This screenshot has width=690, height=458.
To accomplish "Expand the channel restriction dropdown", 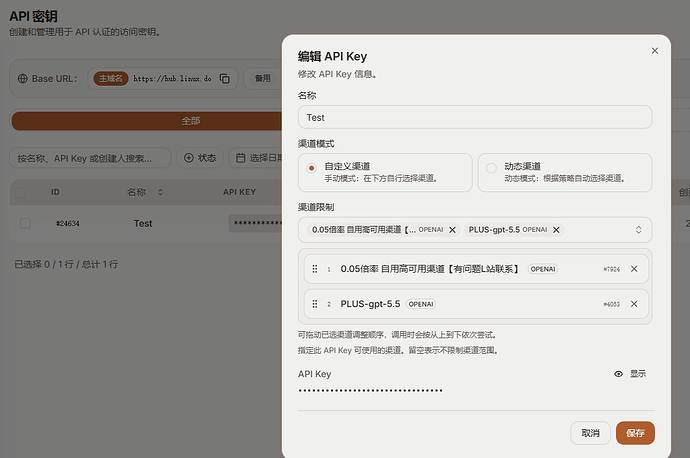I will (x=638, y=230).
